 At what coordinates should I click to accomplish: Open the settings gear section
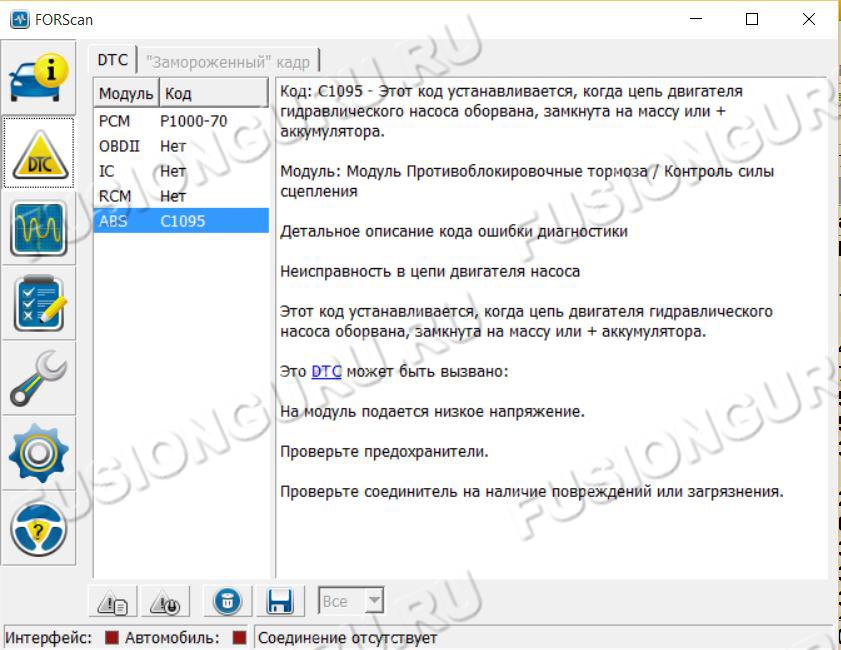39,454
